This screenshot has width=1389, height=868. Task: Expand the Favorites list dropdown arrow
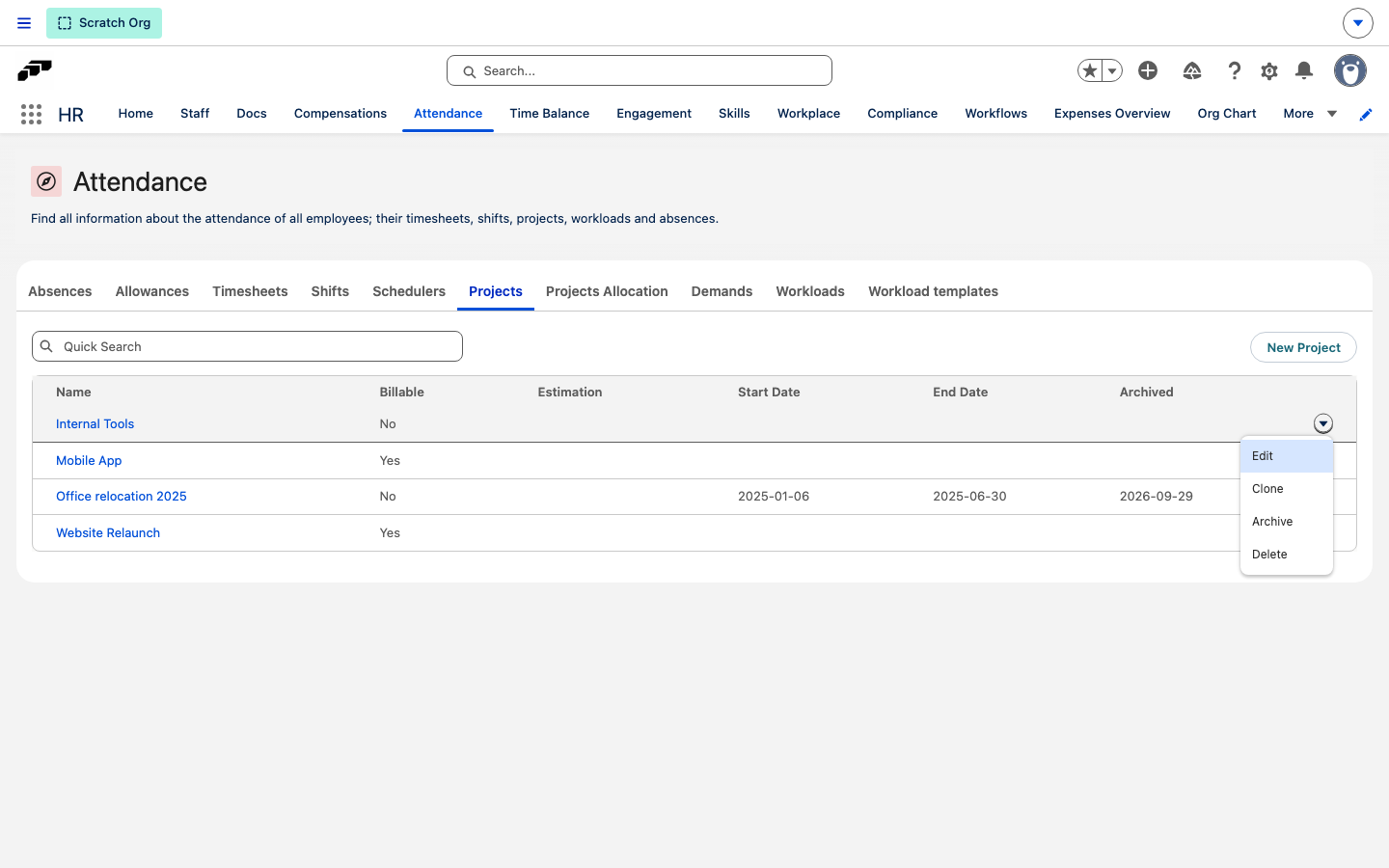coord(1112,70)
